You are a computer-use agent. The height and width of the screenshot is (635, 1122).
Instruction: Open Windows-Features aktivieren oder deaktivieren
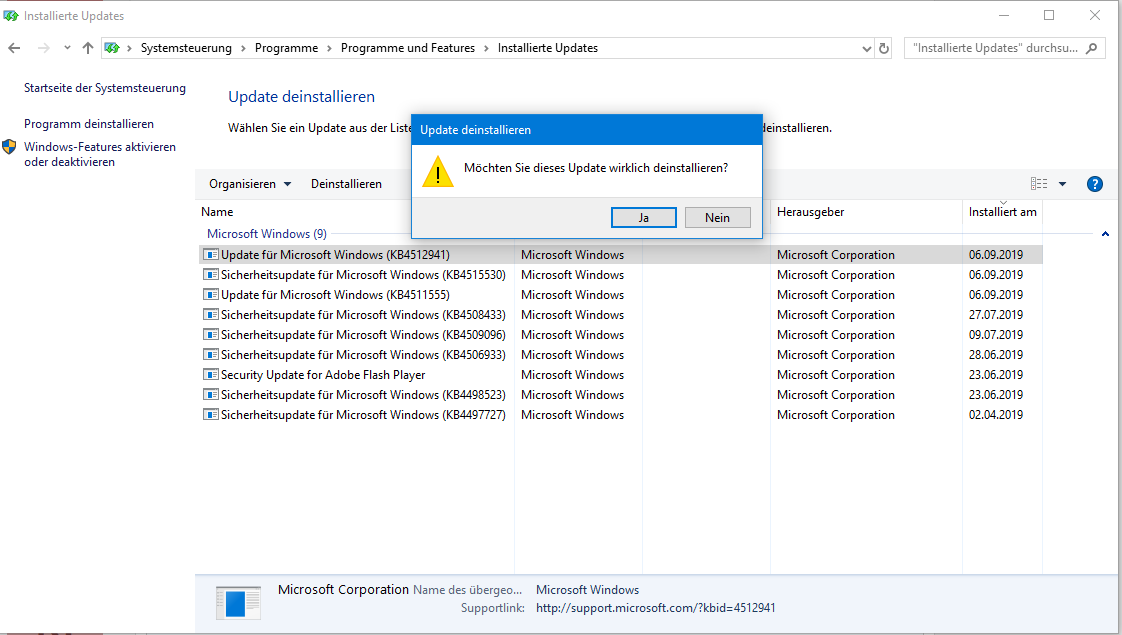(x=99, y=154)
